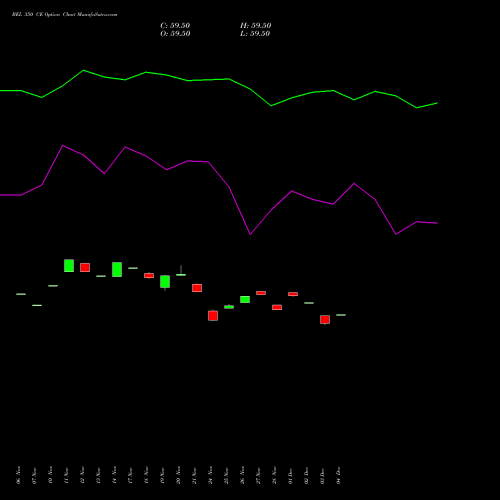
Task: Click the 24 Nov date label
Action: [210, 475]
